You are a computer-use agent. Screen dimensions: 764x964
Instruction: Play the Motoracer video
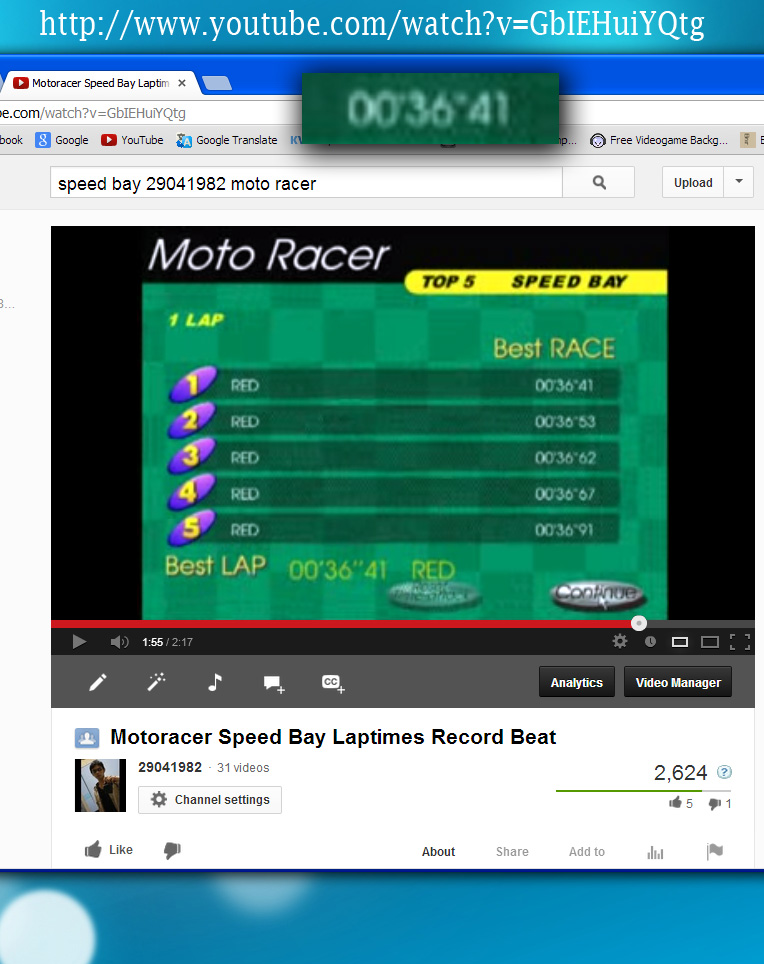click(80, 642)
